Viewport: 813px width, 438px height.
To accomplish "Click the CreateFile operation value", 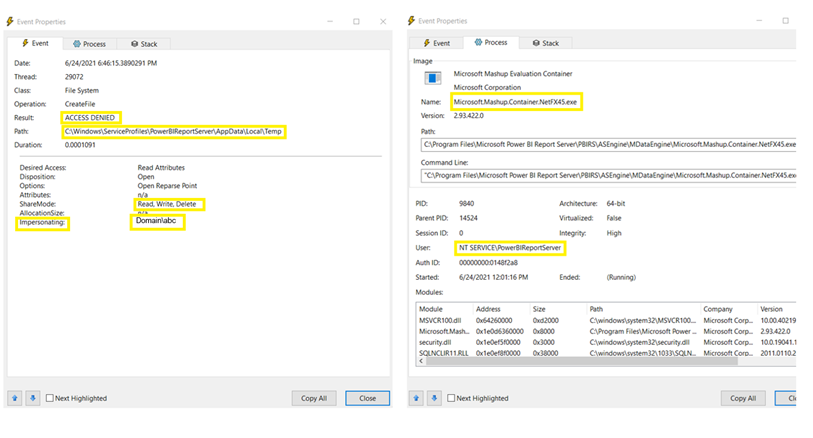I will pyautogui.click(x=80, y=104).
